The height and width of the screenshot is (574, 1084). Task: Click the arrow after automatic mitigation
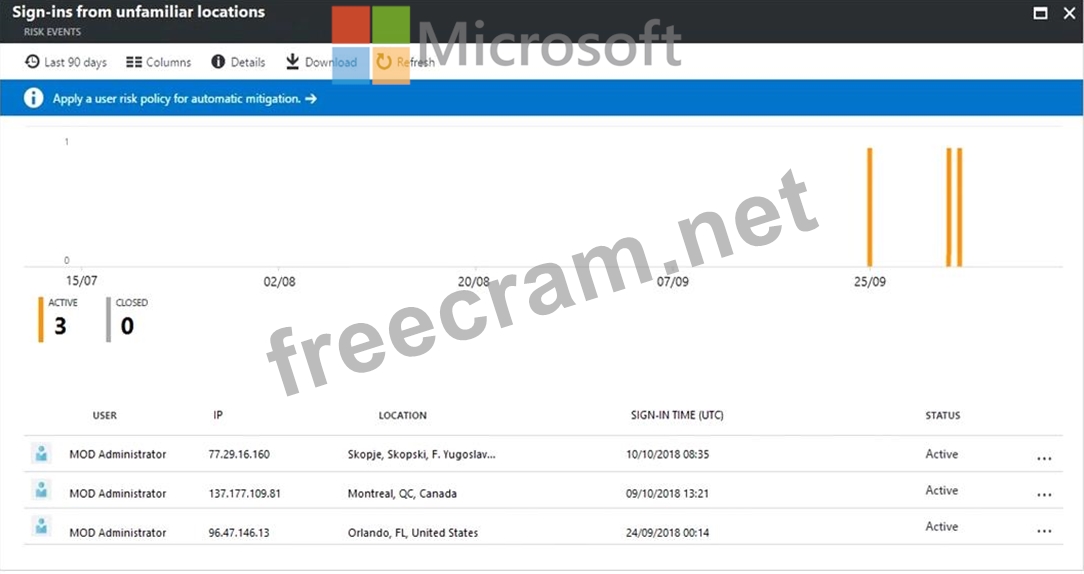pos(311,99)
